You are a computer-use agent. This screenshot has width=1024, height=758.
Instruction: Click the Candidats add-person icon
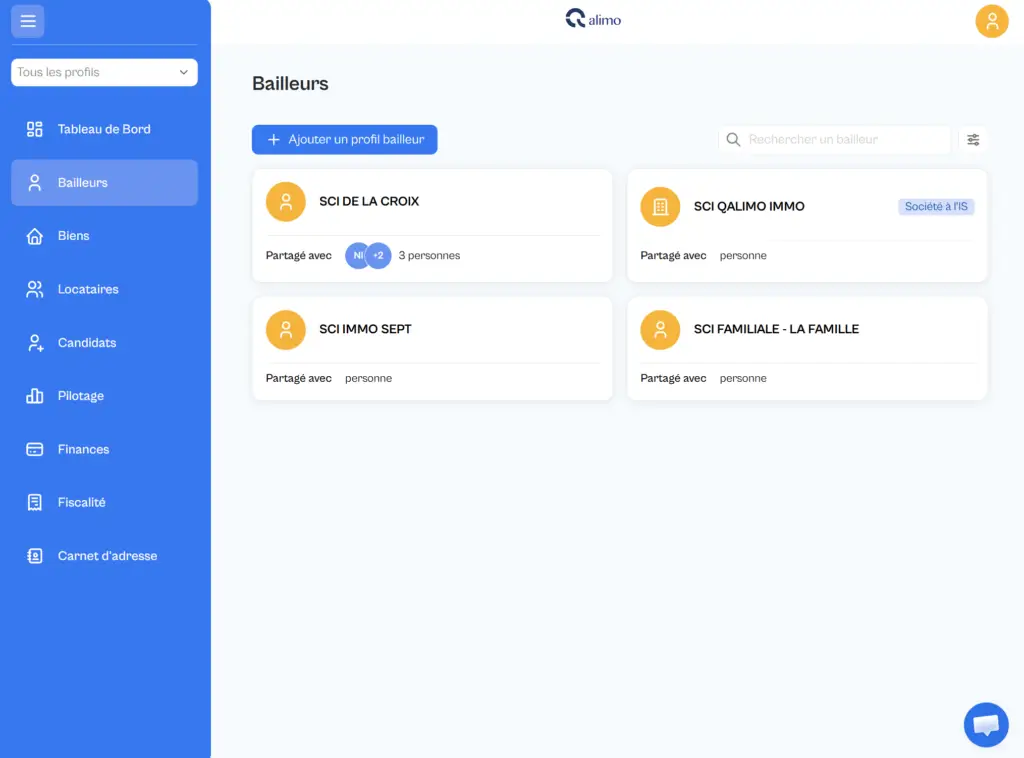tap(35, 343)
